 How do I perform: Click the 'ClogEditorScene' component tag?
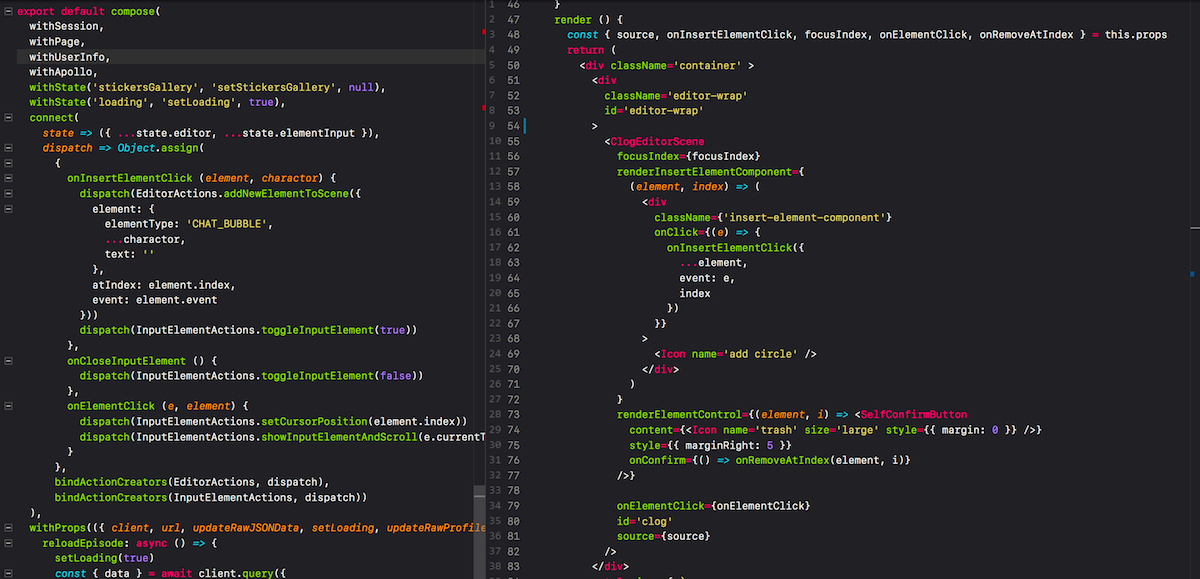pos(658,141)
